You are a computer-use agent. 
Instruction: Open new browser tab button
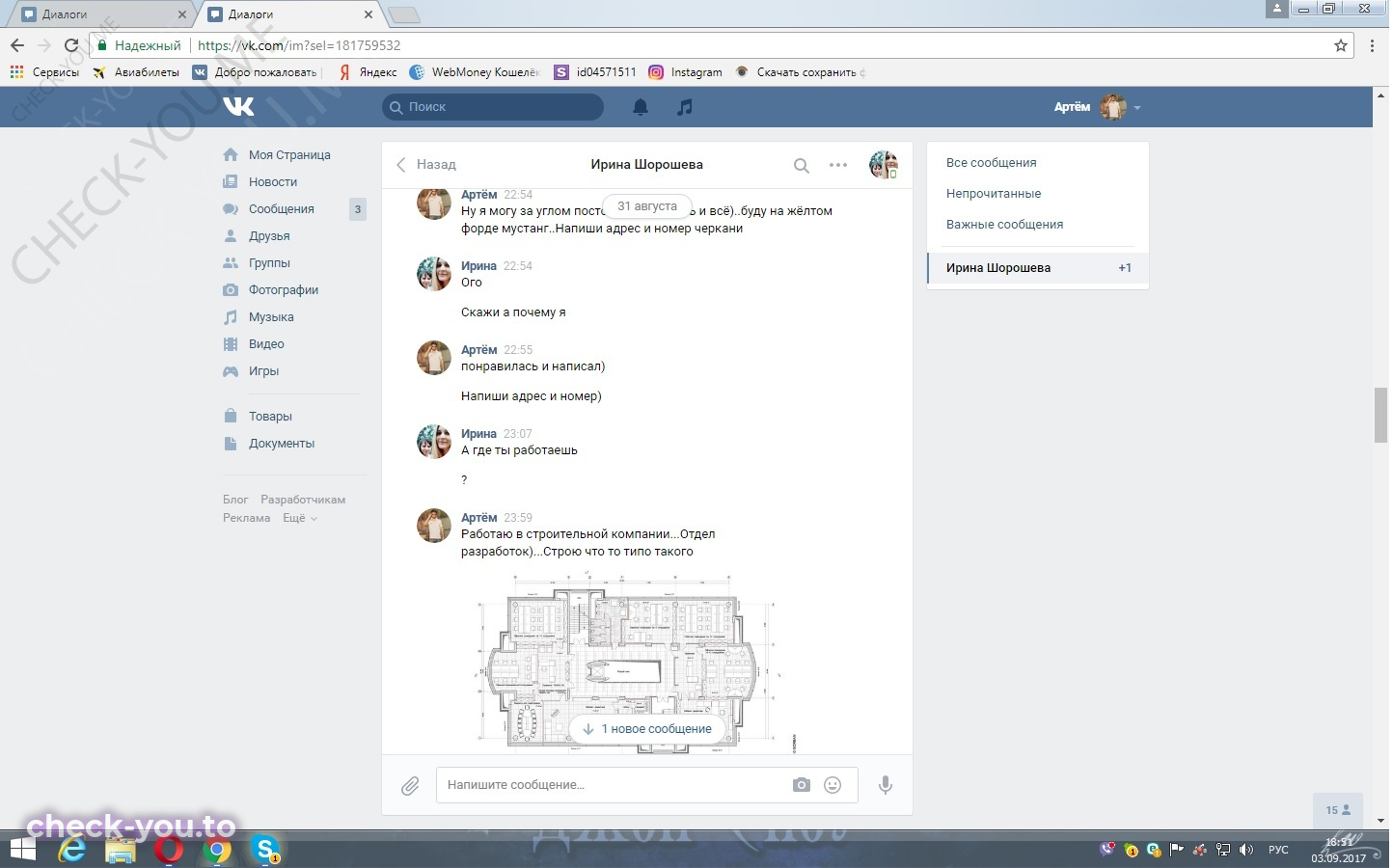[403, 14]
